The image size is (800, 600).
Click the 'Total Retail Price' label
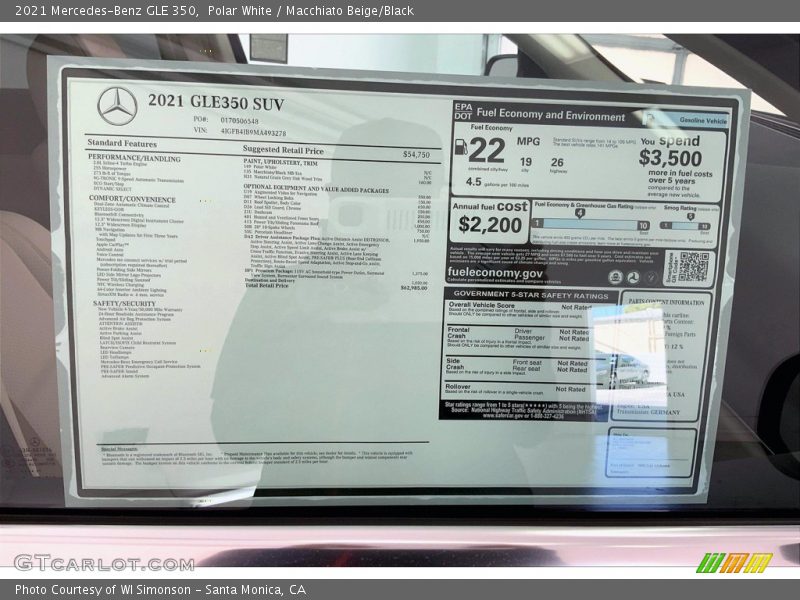tap(266, 285)
